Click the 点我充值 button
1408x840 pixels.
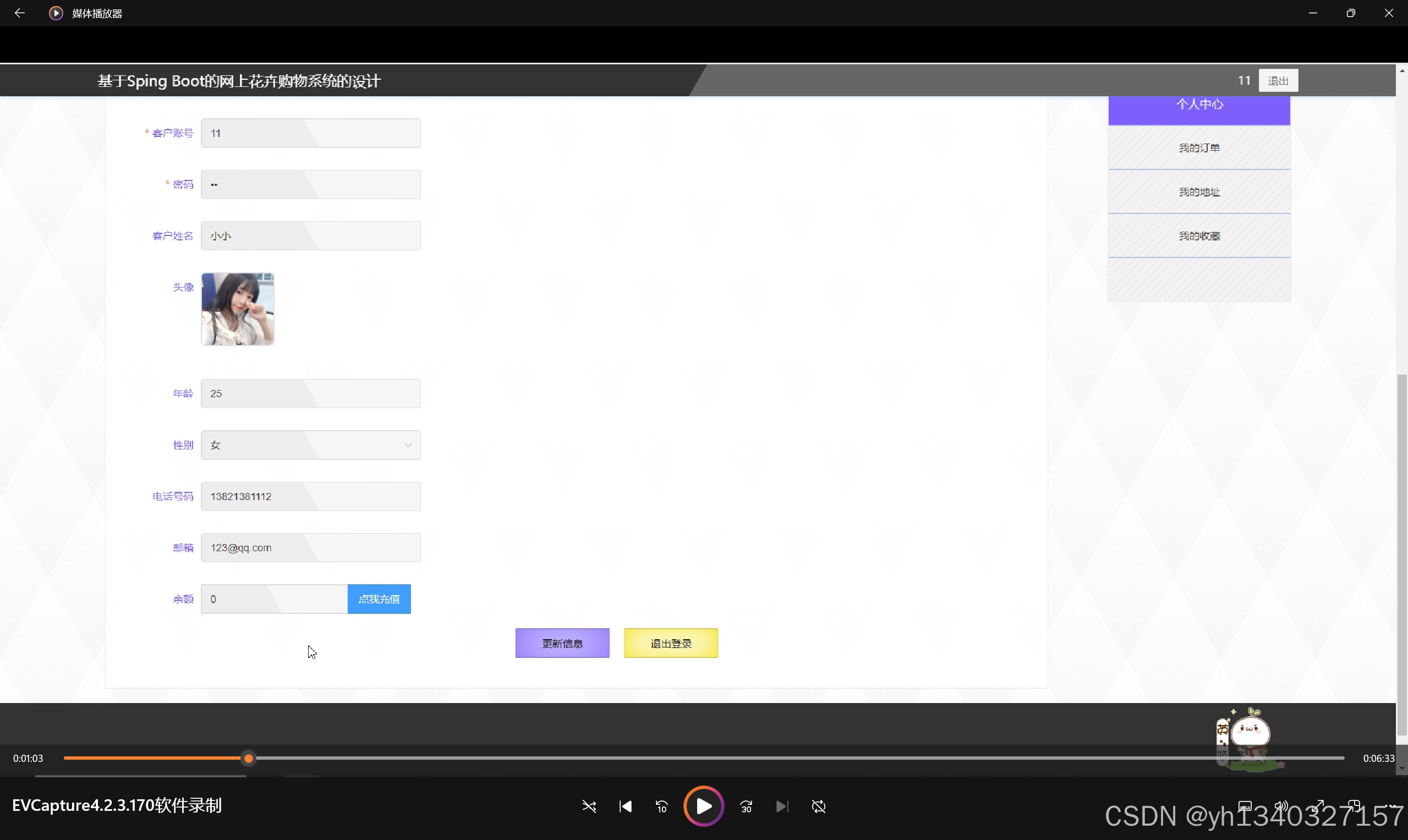point(379,599)
